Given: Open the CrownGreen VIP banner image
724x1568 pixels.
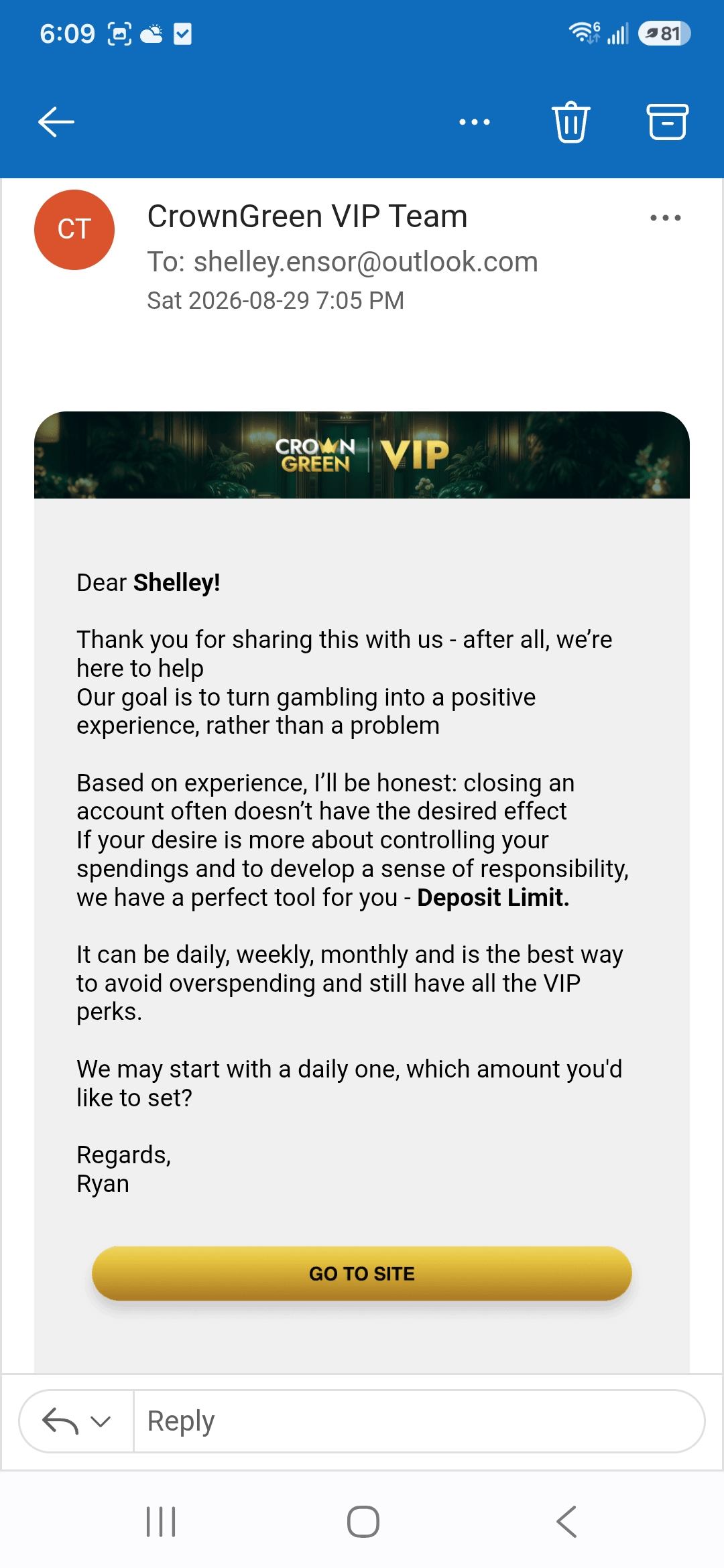Looking at the screenshot, I should [x=362, y=455].
